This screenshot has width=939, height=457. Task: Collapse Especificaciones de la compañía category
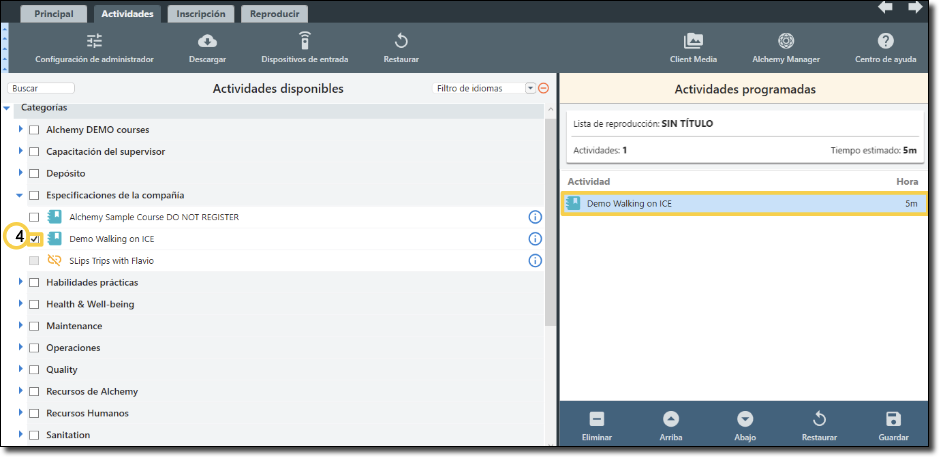[x=20, y=196]
